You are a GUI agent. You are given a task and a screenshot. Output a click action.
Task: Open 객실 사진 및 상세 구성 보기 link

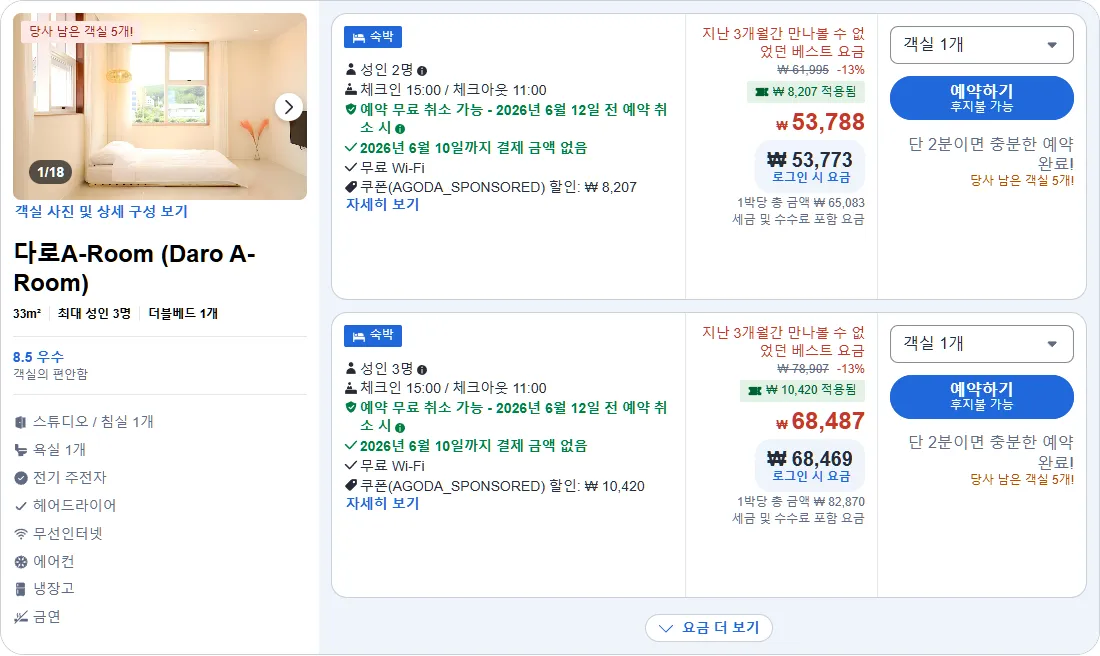click(102, 211)
